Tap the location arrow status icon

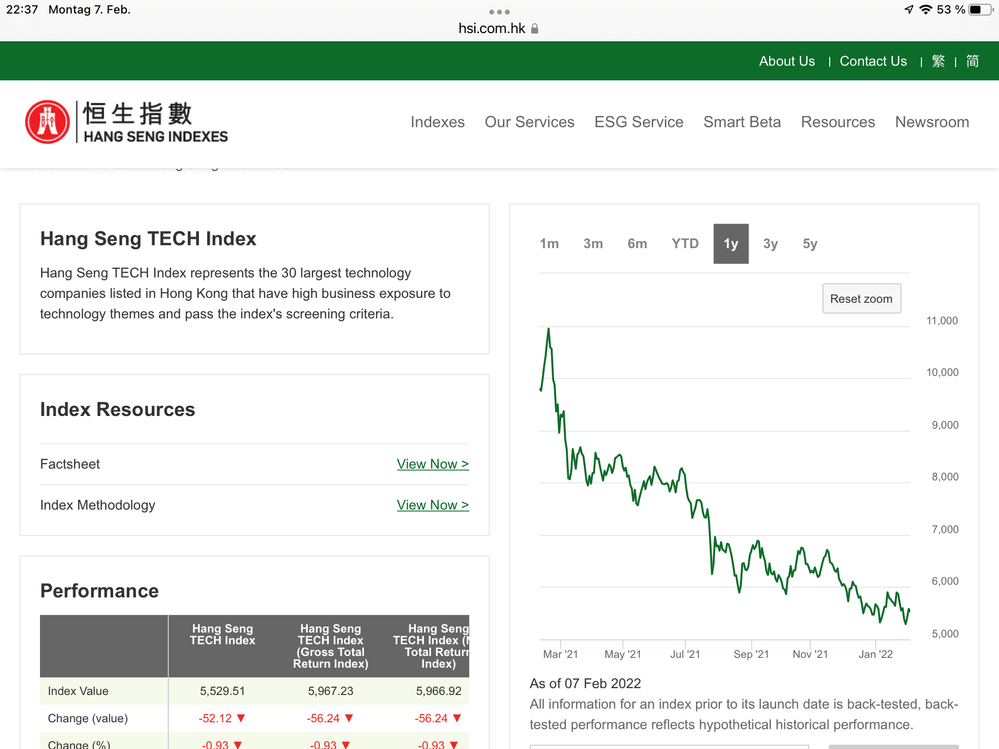[909, 10]
